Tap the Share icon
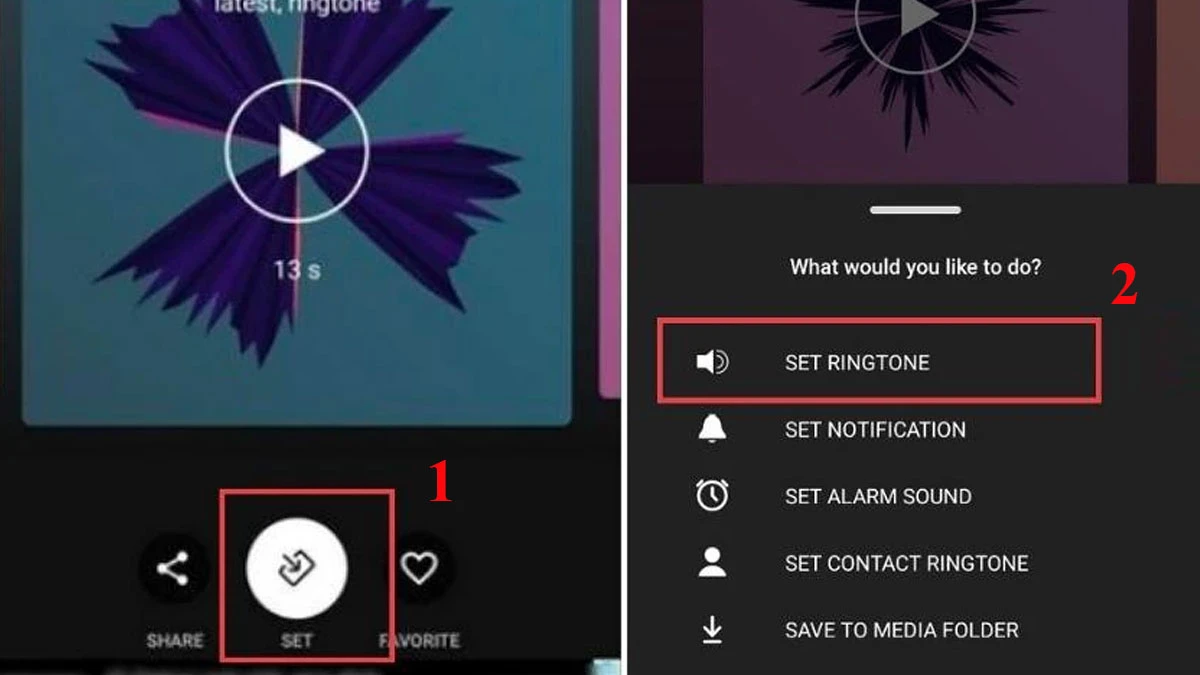The height and width of the screenshot is (675, 1200). (173, 569)
